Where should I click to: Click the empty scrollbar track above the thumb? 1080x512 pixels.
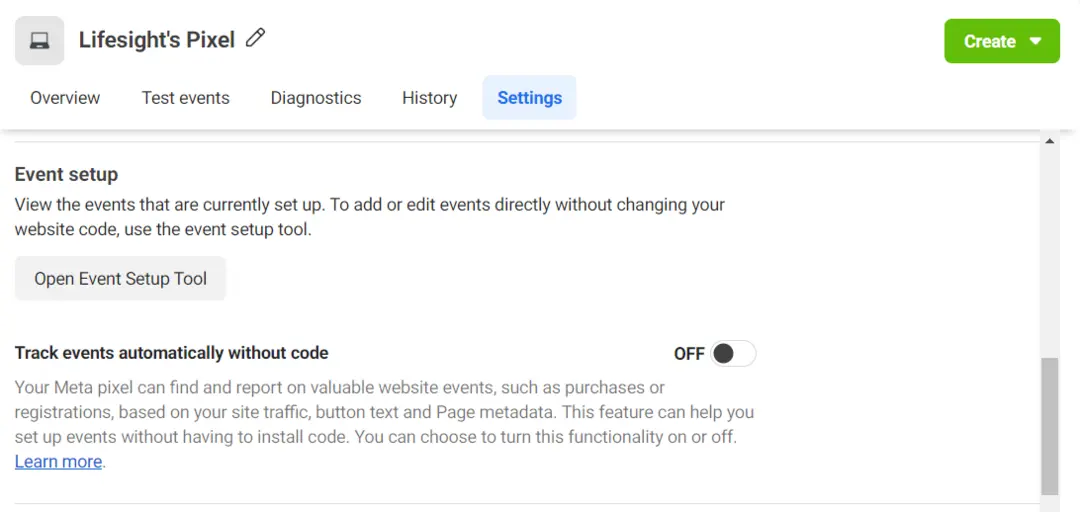pos(1049,252)
